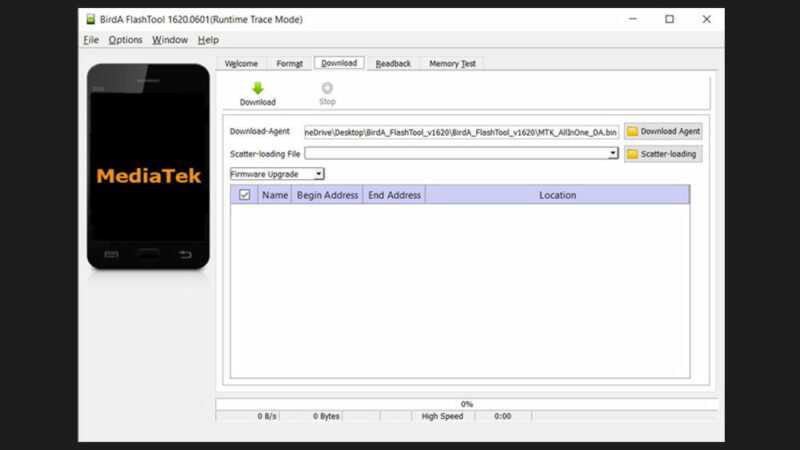
Task: Open the File menu
Action: click(x=91, y=40)
